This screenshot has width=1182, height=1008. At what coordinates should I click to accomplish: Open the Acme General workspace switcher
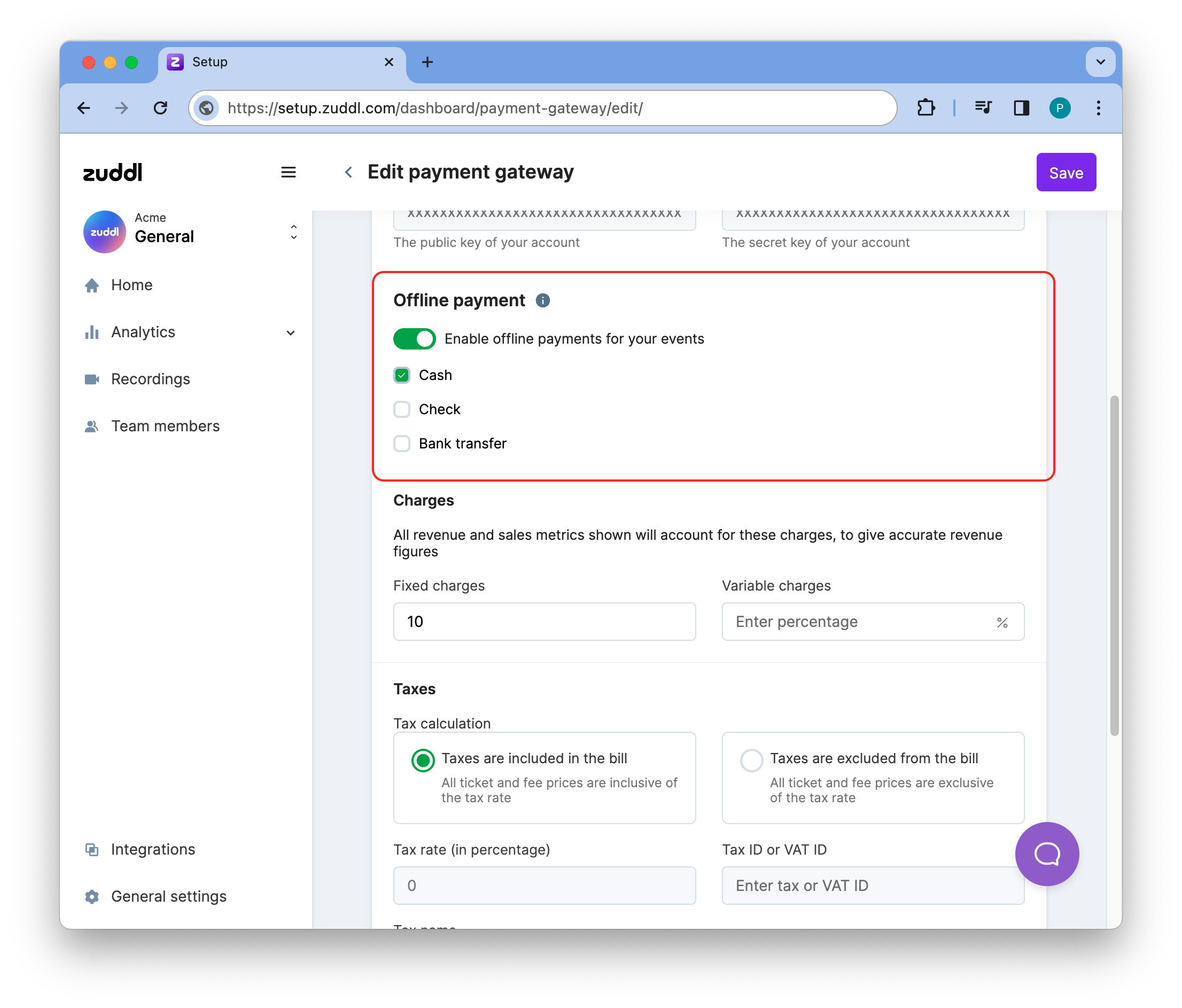293,231
